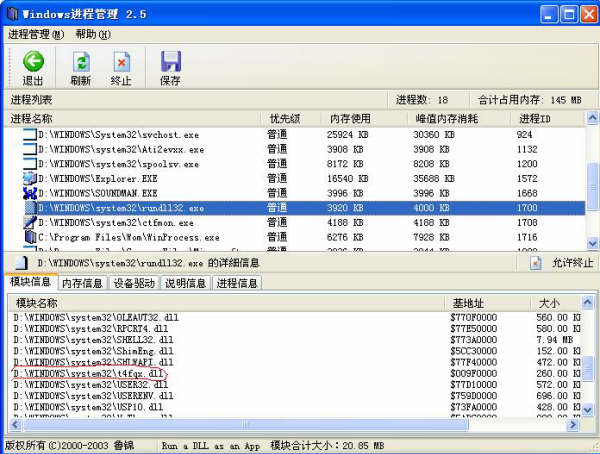600x454 pixels.
Task: Sort by 峰值内存消耗 column header
Action: pos(459,119)
